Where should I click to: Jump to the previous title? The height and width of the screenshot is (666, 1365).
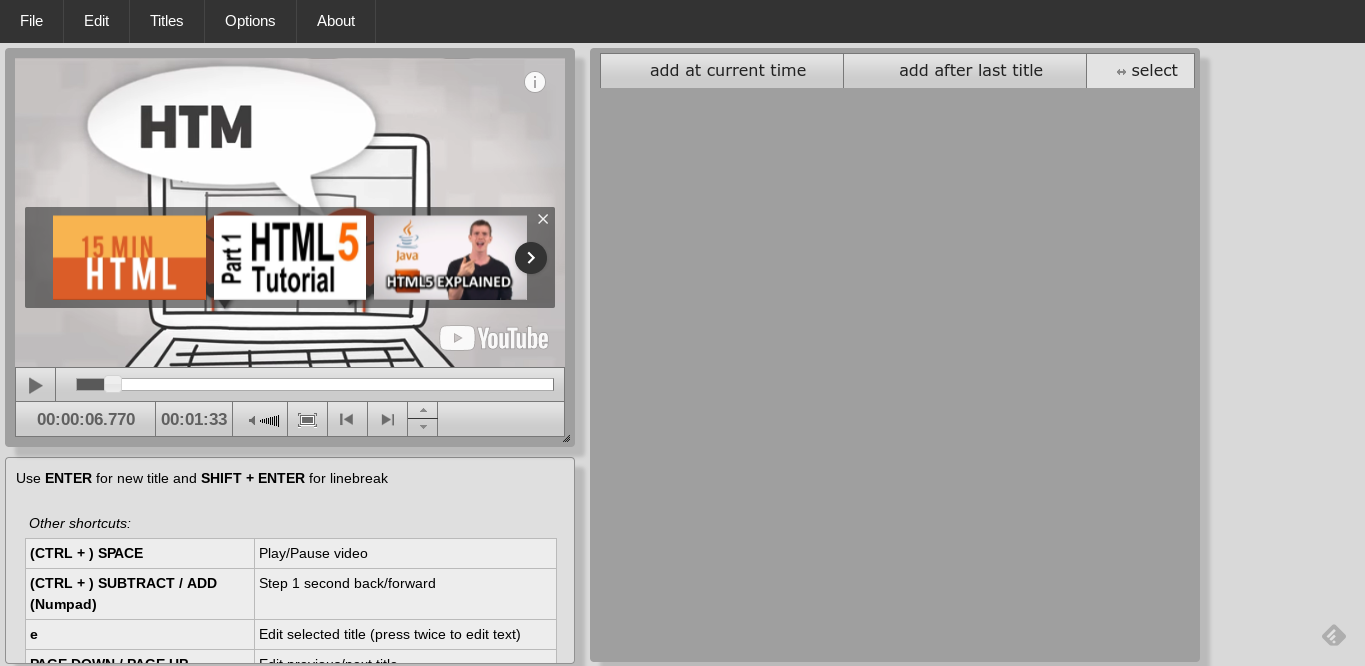[x=347, y=420]
